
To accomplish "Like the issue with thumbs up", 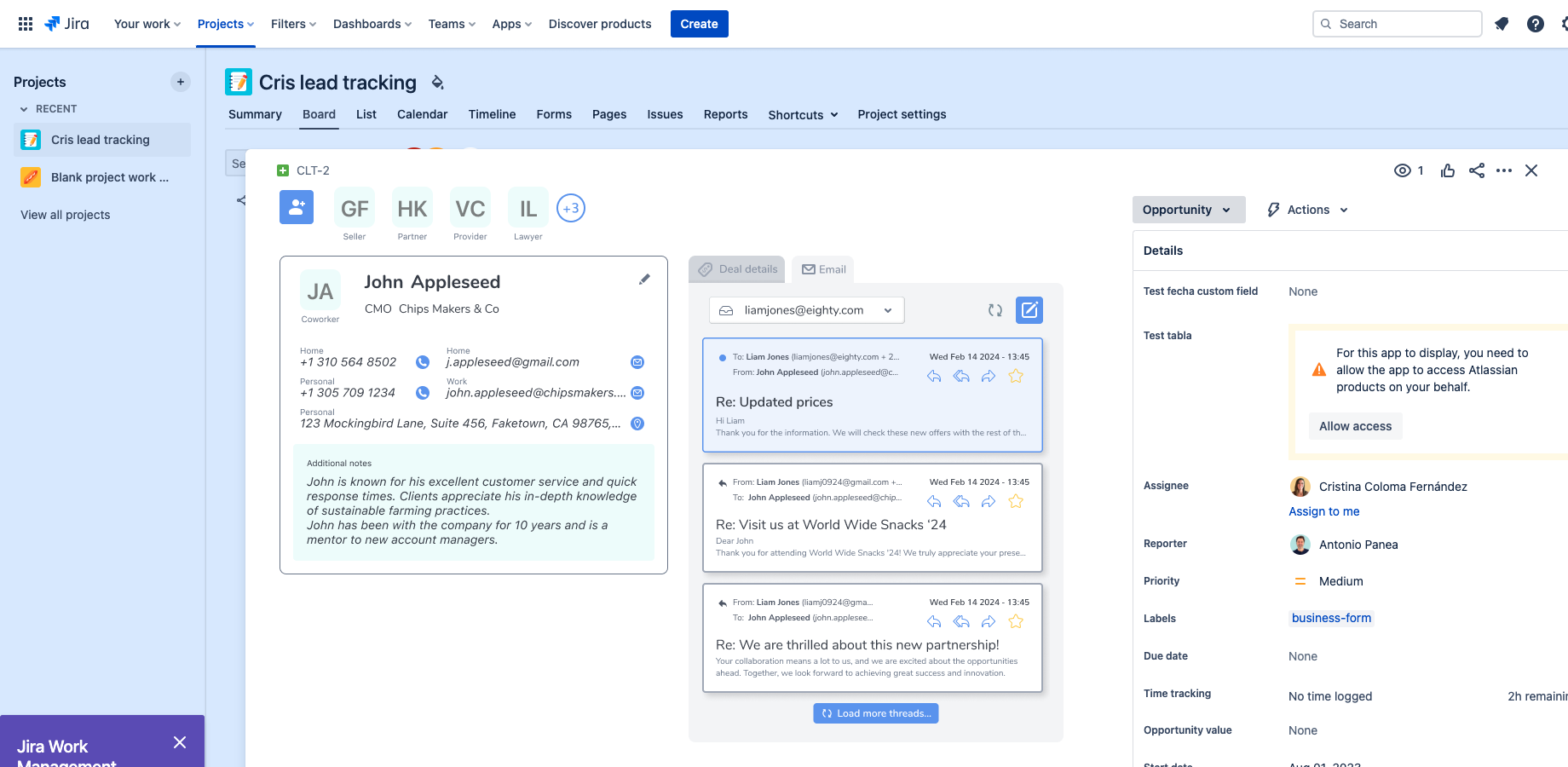I will 1448,170.
